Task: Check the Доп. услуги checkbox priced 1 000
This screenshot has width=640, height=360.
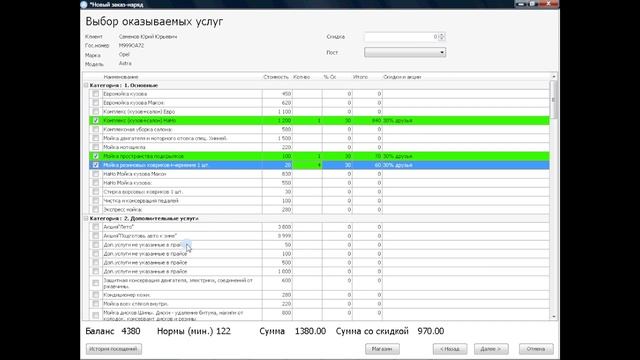Action: (x=96, y=271)
